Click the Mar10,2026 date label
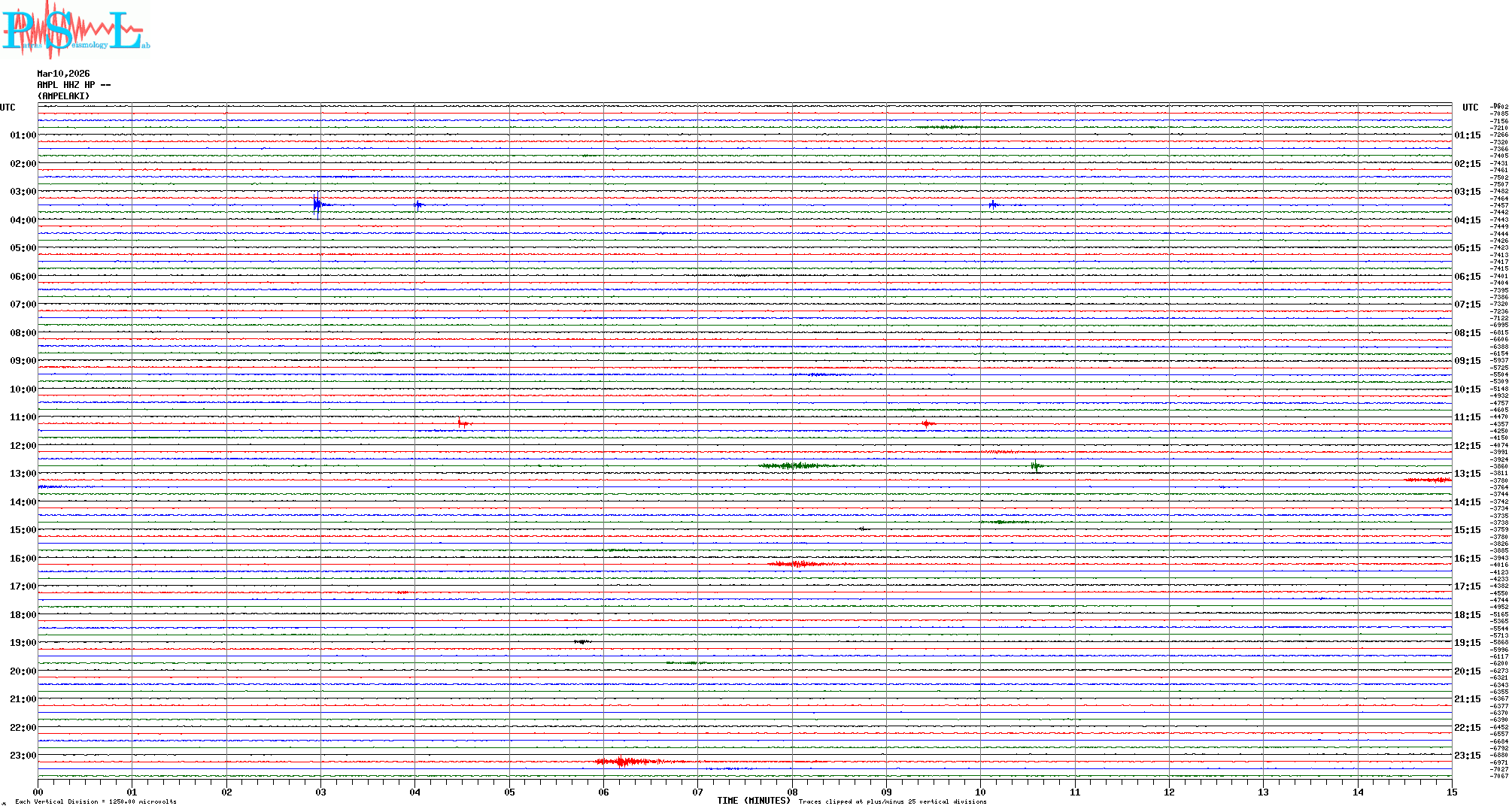Screen dimensions: 1512x812 click(63, 74)
